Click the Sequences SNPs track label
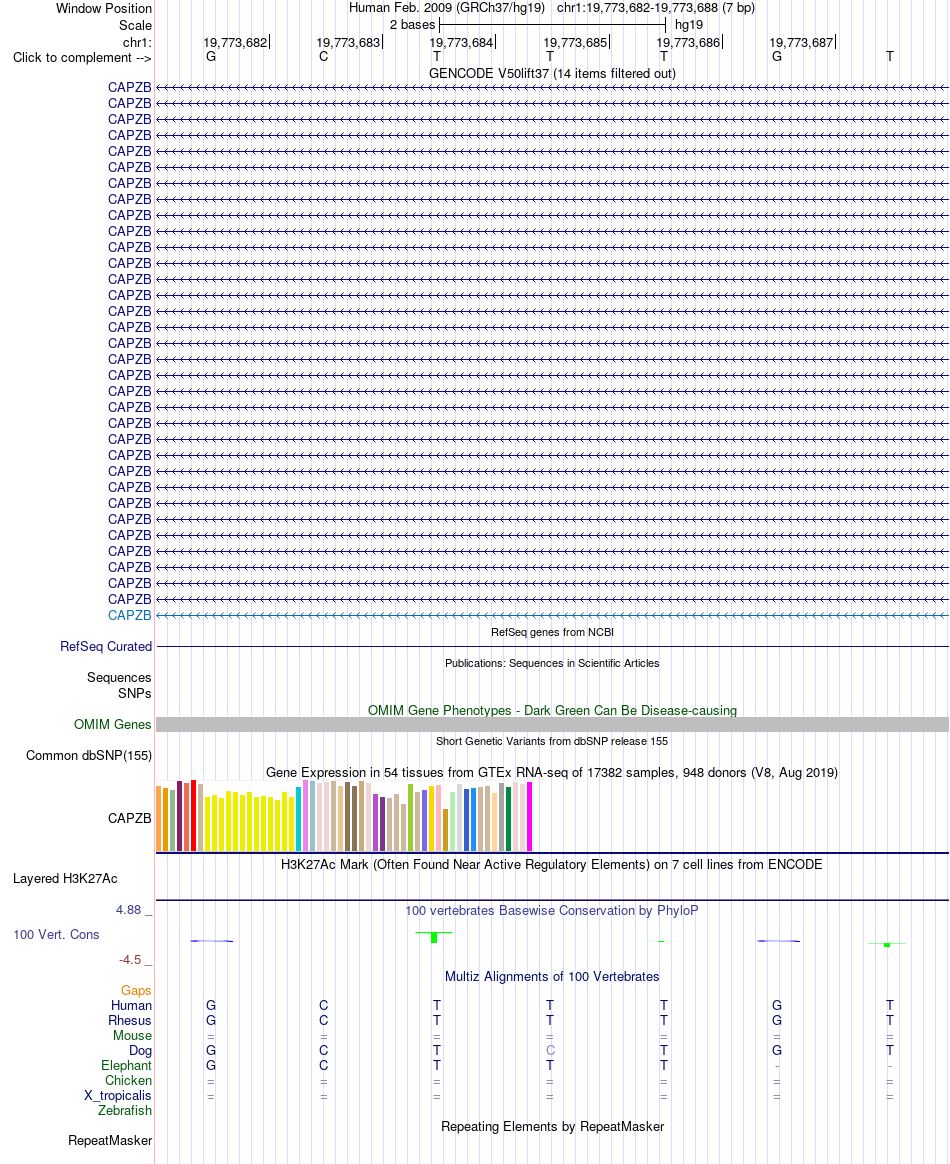The height and width of the screenshot is (1164, 950). point(119,685)
